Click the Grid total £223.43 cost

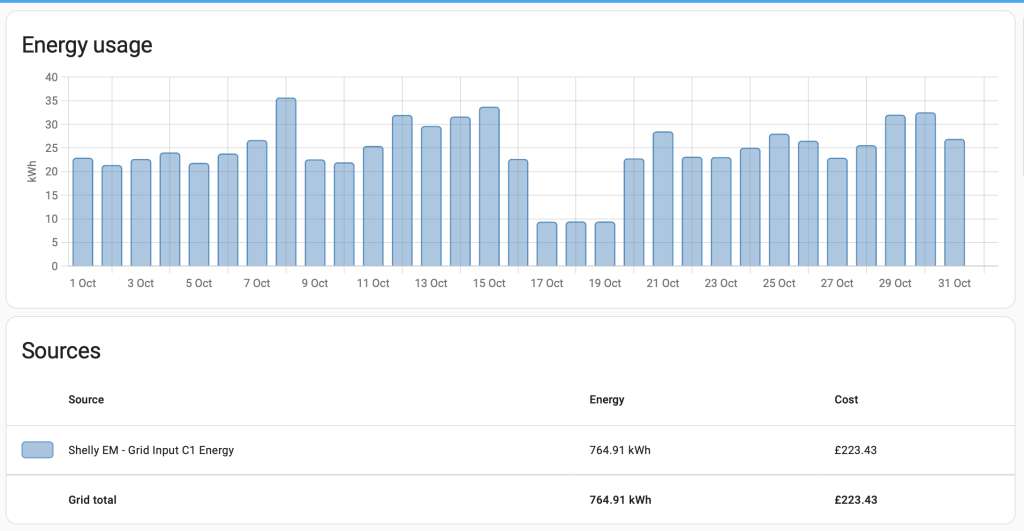point(855,500)
